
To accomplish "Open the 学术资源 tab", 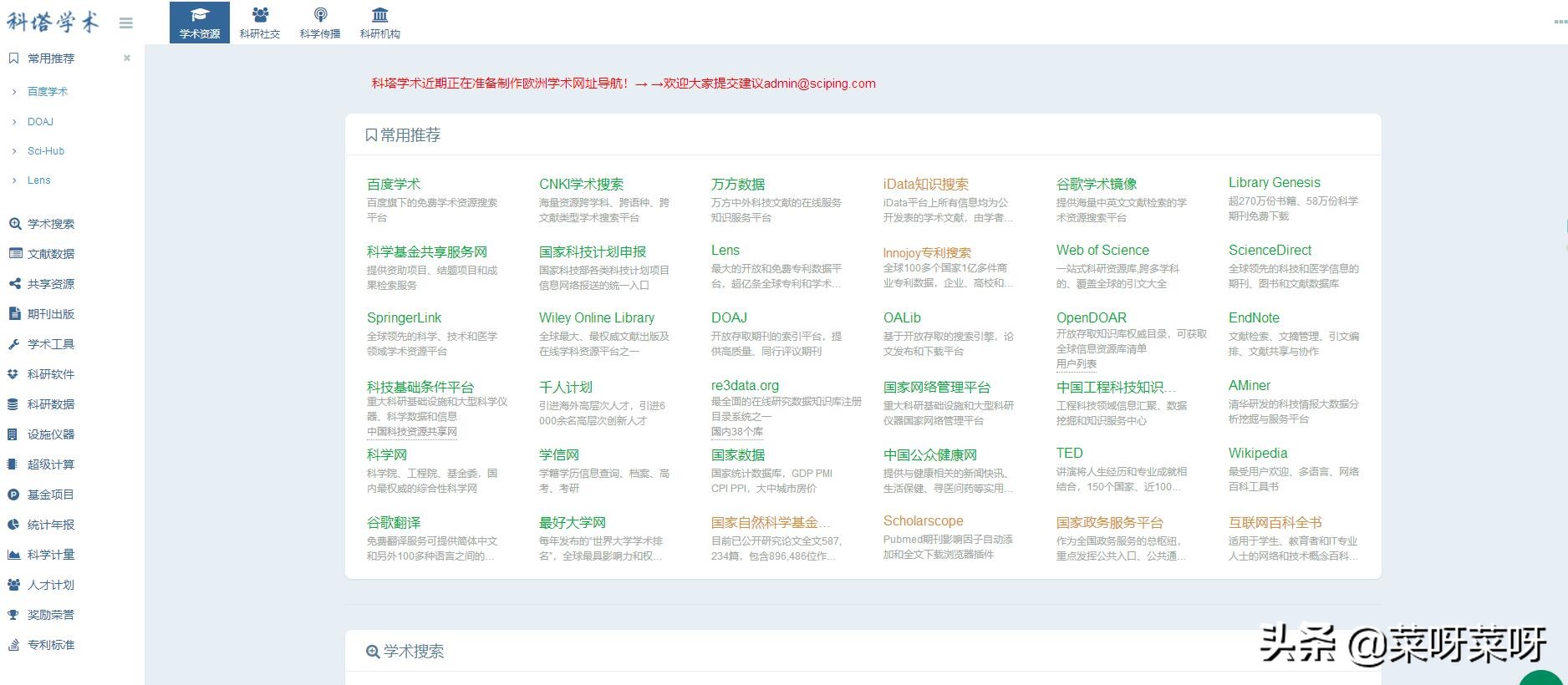I will click(200, 23).
